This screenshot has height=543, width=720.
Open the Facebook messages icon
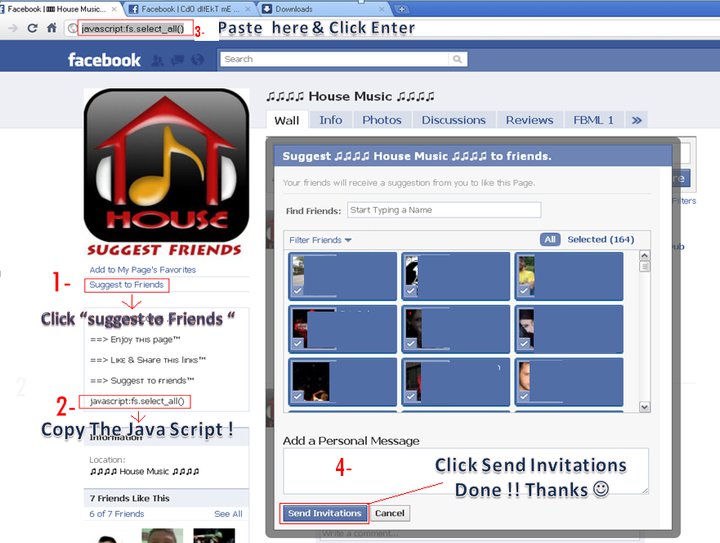(177, 60)
